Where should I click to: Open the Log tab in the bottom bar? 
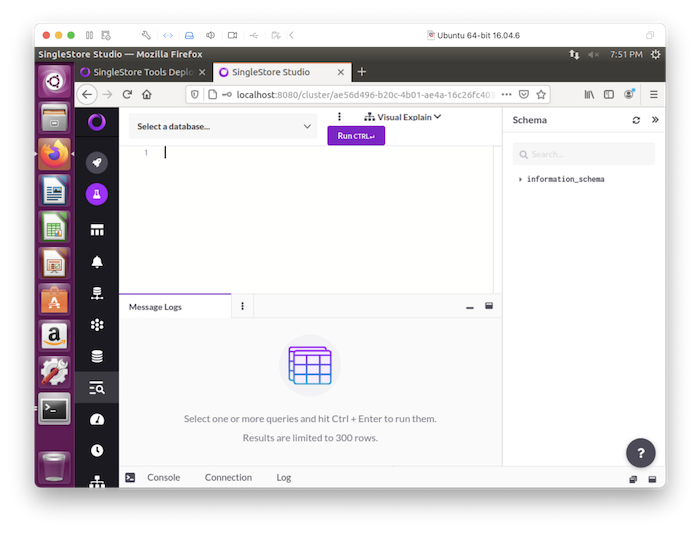click(283, 478)
